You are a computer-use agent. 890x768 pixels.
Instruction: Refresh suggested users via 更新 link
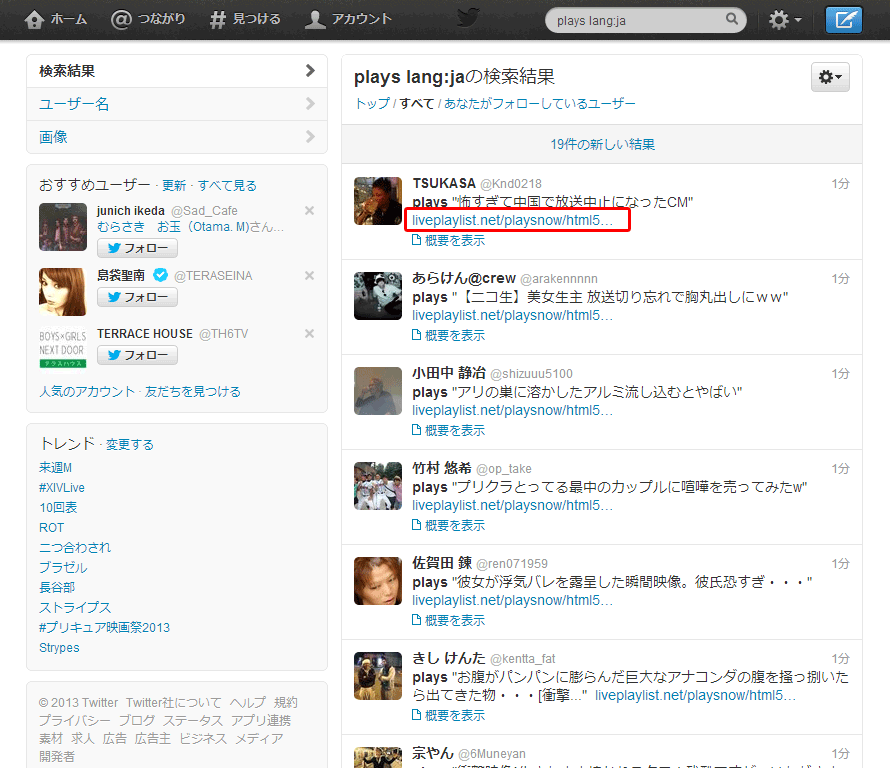(x=174, y=186)
